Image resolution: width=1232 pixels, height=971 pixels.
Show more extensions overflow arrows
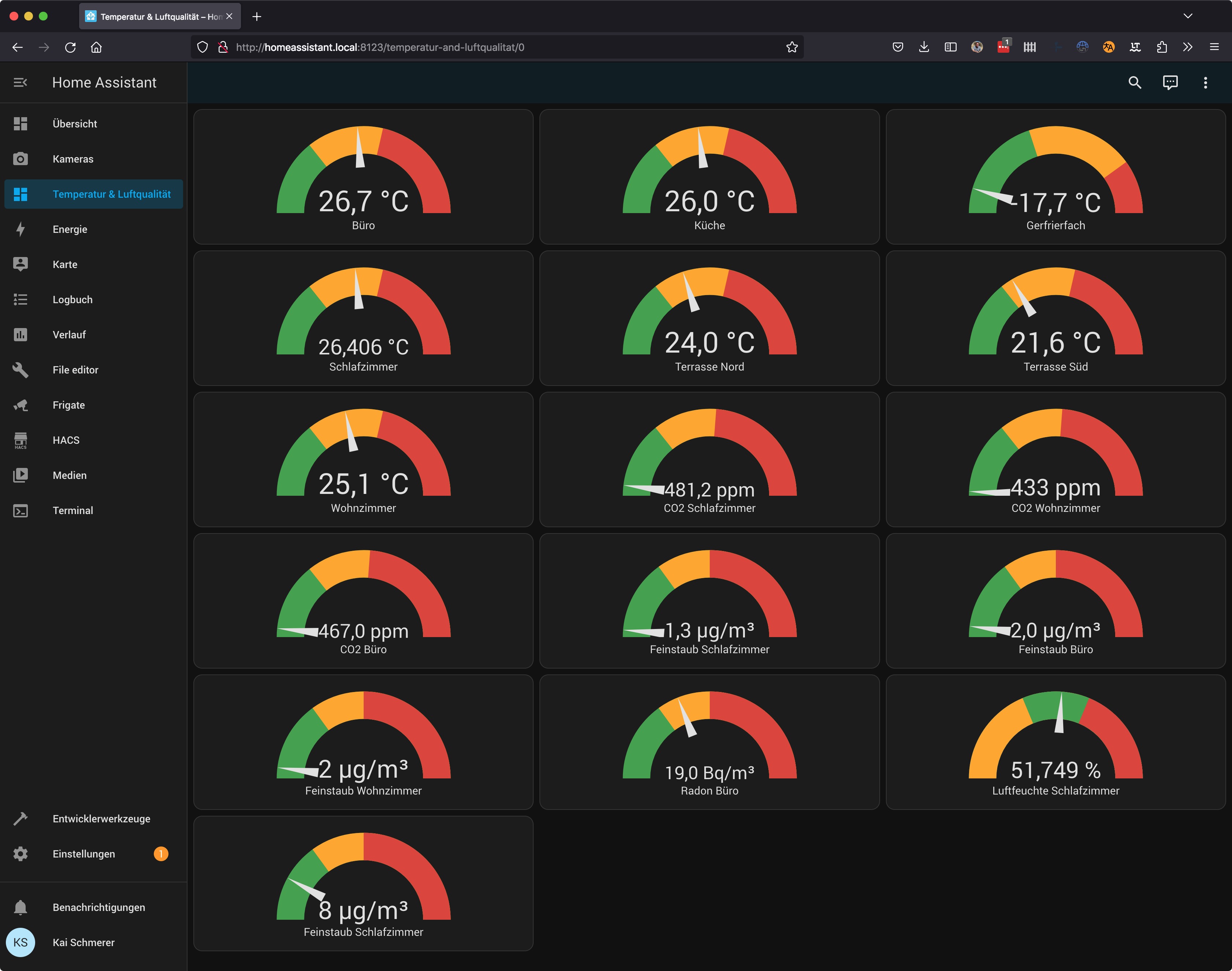tap(1187, 47)
